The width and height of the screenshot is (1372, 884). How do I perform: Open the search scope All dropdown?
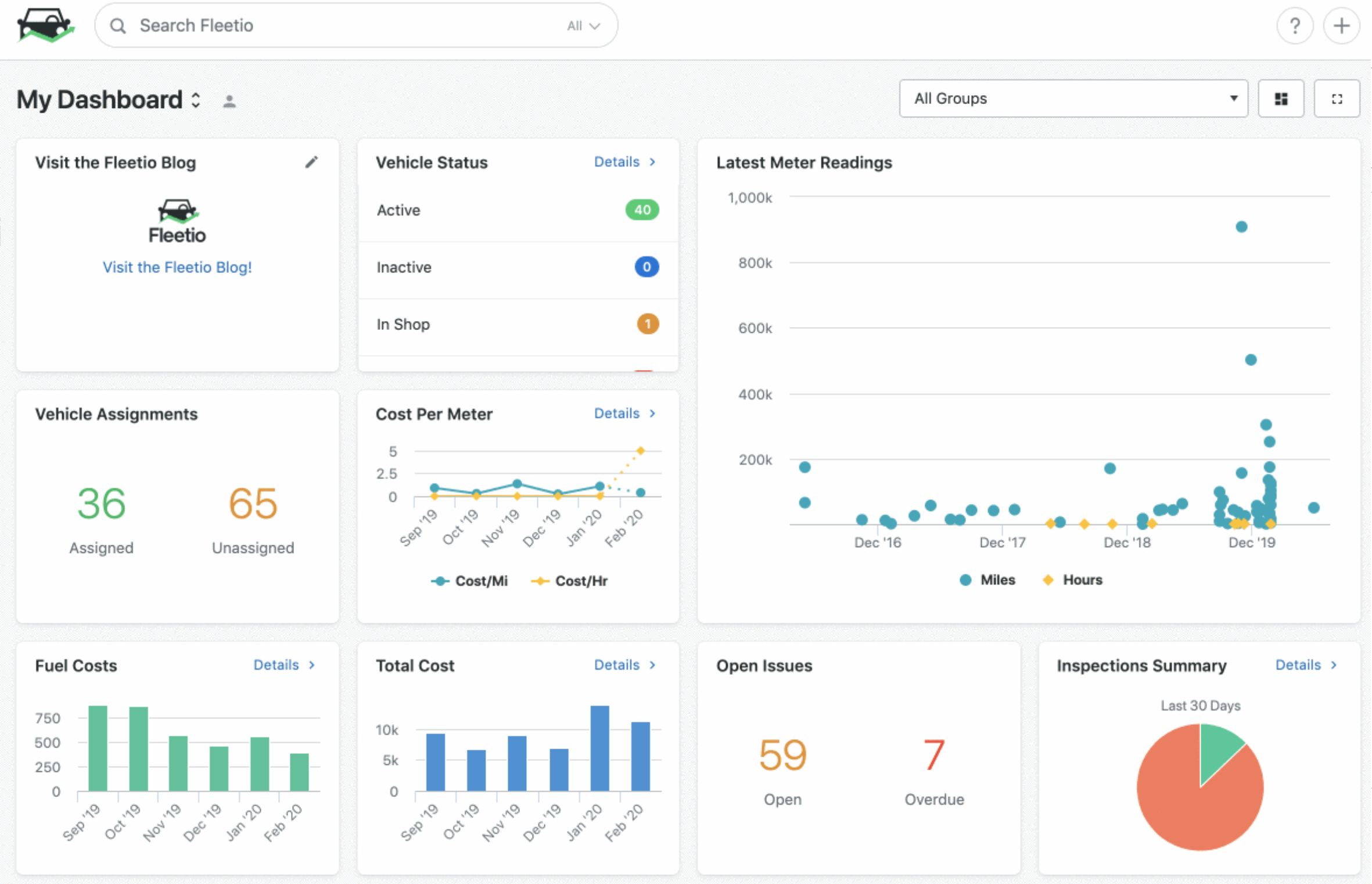tap(584, 26)
